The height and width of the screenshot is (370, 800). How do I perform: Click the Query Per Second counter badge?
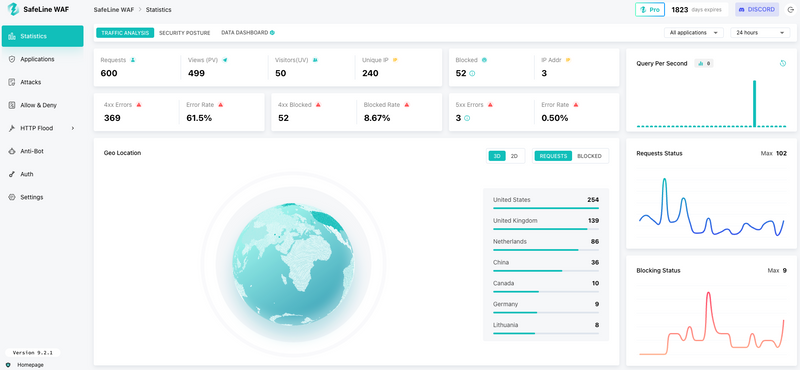[x=704, y=64]
